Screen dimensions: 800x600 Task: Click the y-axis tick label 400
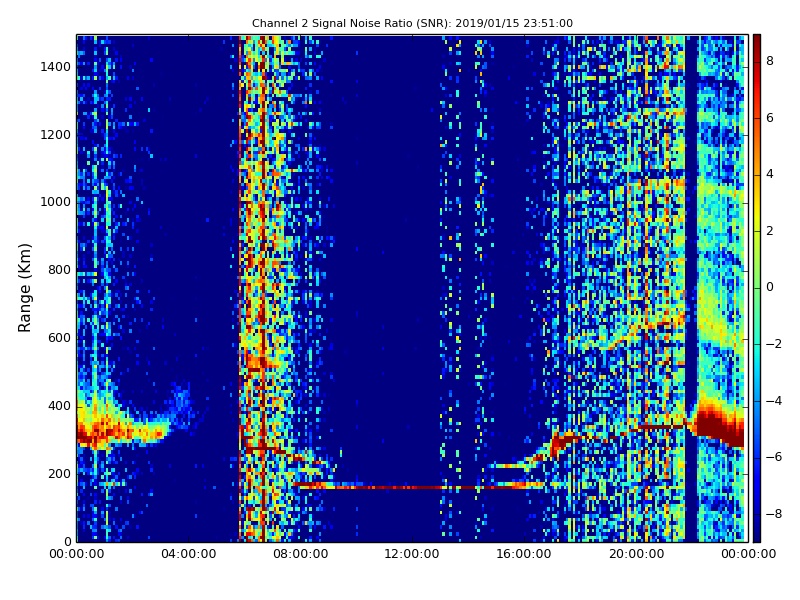pyautogui.click(x=59, y=406)
